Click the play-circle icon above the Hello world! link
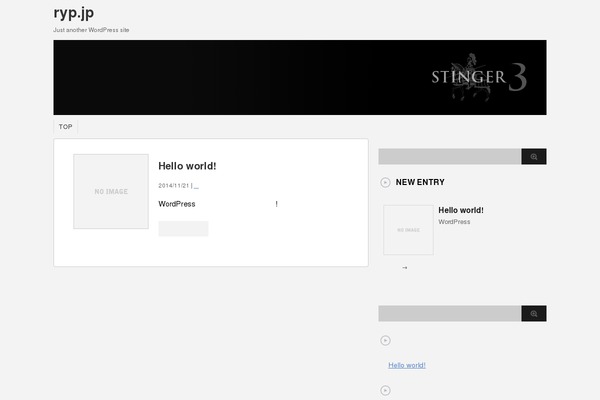The height and width of the screenshot is (400, 600). click(385, 340)
